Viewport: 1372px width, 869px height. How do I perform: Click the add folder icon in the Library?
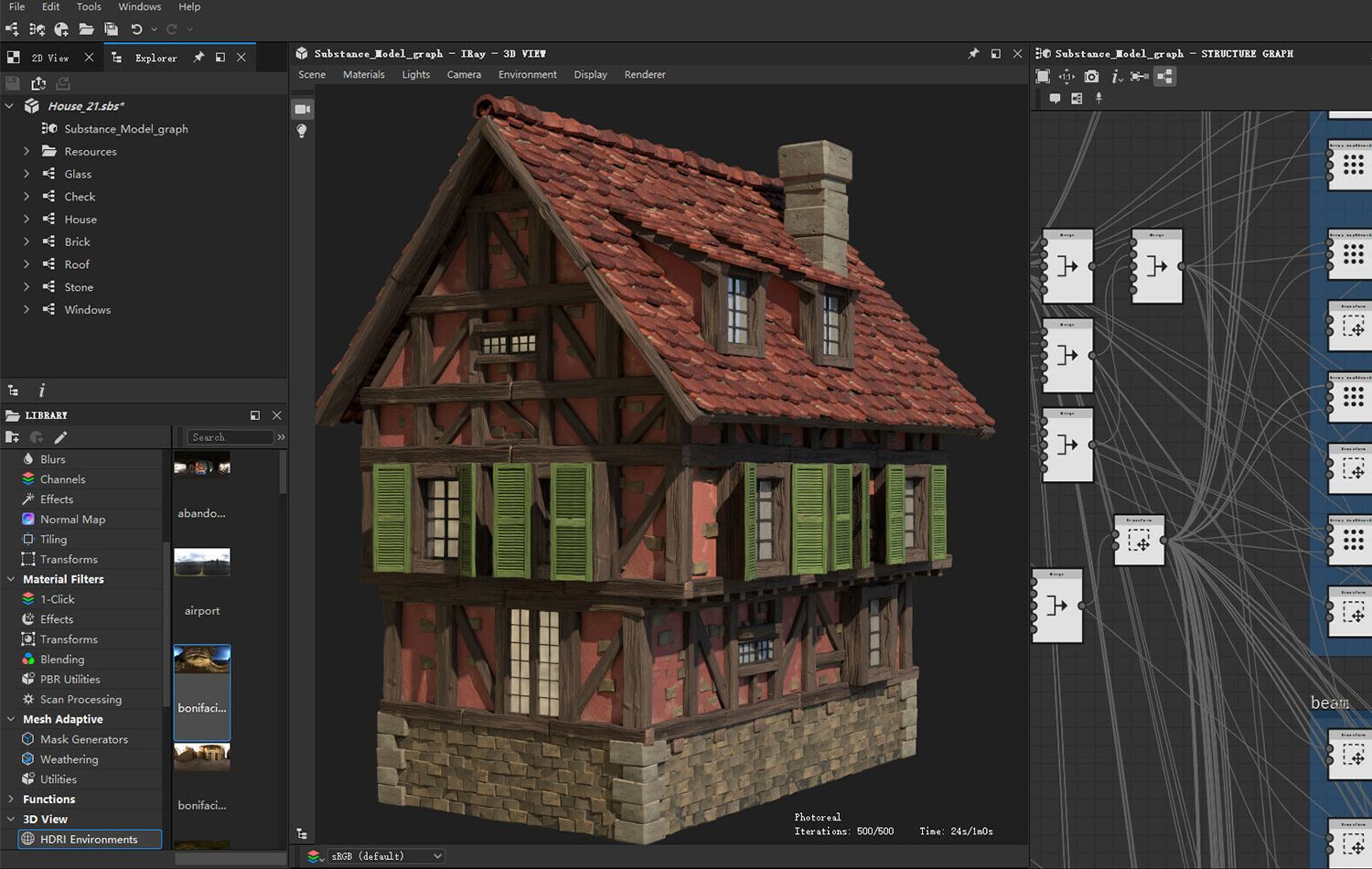click(12, 437)
